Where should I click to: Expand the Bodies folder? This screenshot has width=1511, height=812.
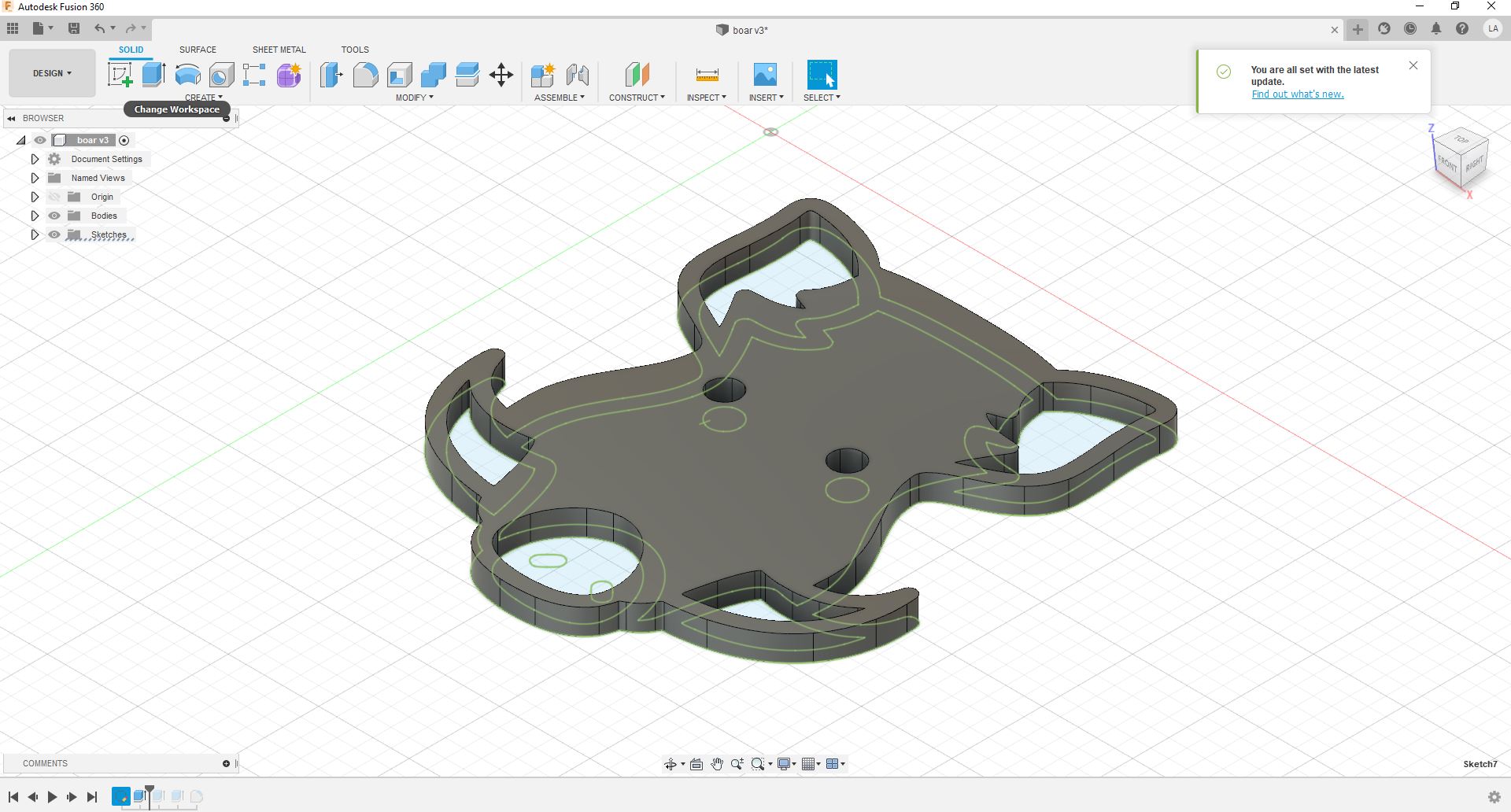pyautogui.click(x=35, y=216)
